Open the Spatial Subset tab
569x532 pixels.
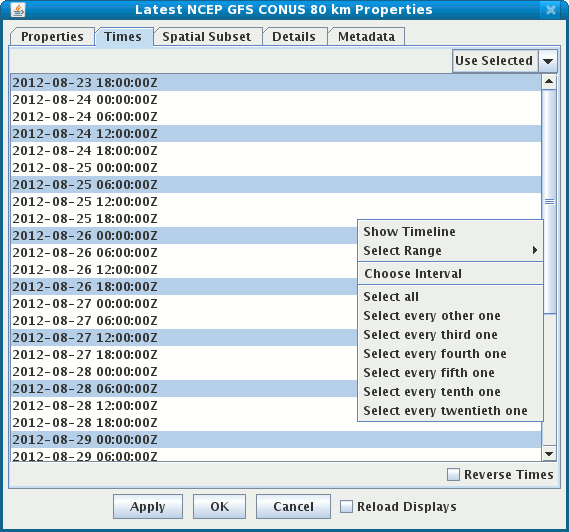click(207, 37)
